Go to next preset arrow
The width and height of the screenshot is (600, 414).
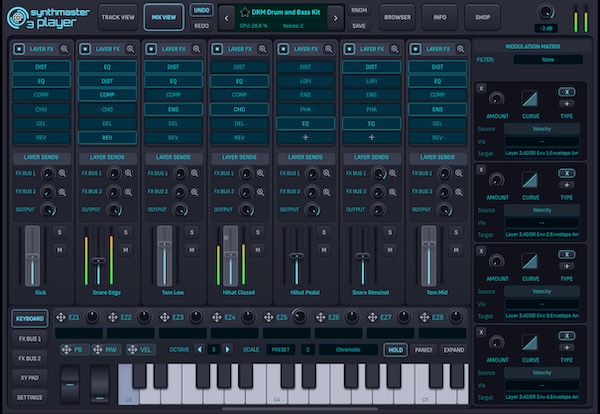click(336, 18)
